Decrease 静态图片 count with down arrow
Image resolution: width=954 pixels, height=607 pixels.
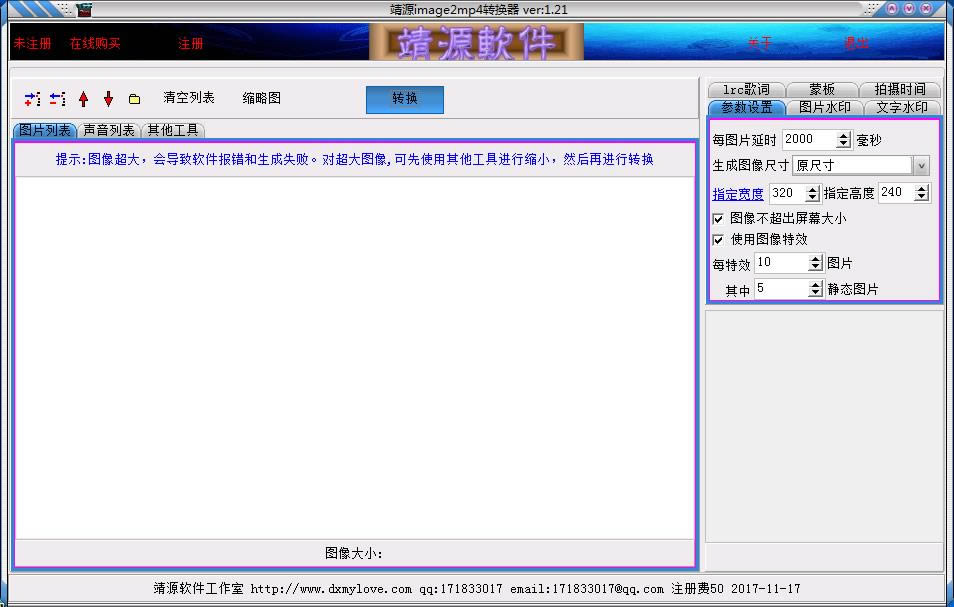(816, 293)
